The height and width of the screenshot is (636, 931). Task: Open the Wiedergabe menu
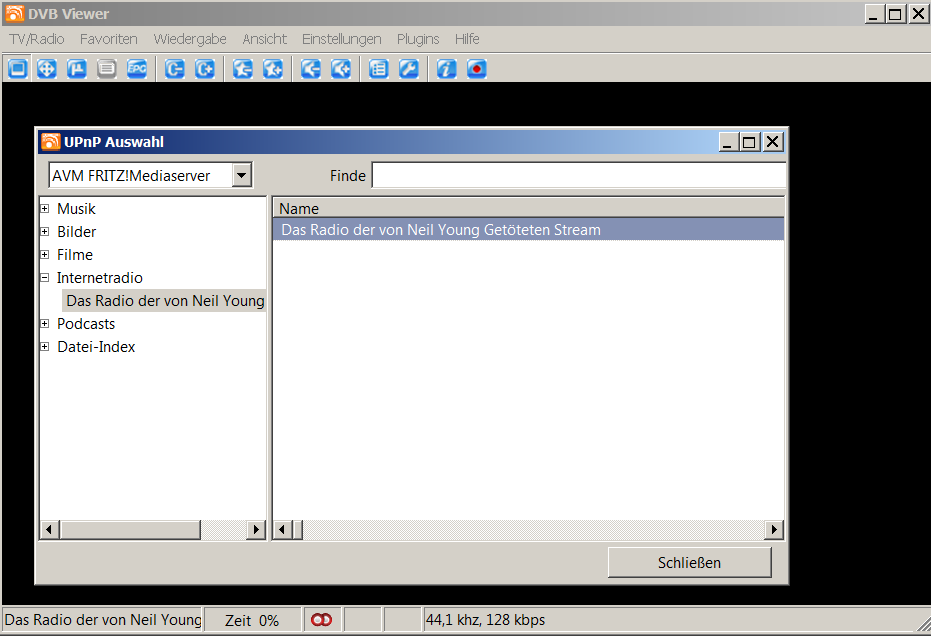tap(190, 39)
